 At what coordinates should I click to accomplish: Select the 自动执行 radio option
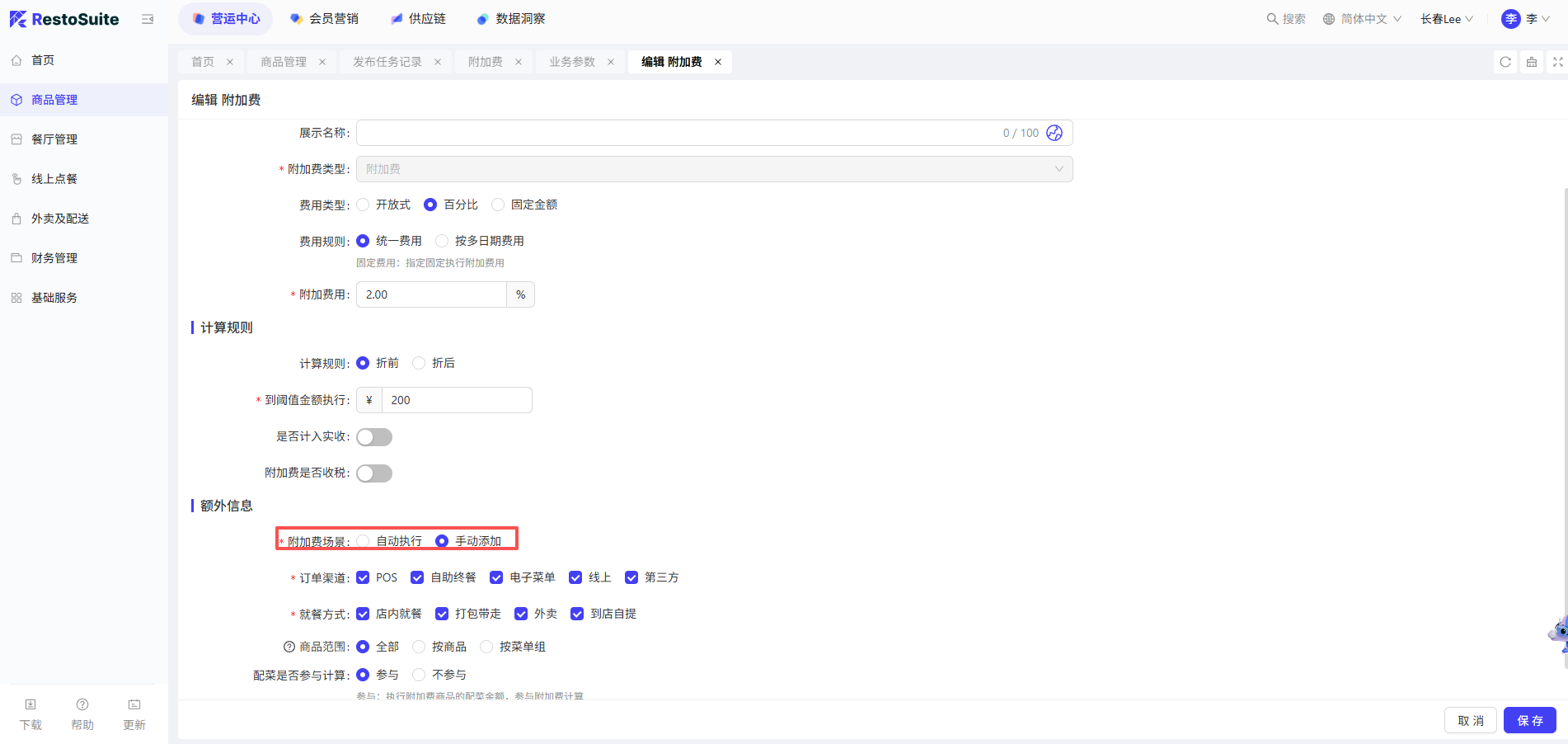pos(363,541)
